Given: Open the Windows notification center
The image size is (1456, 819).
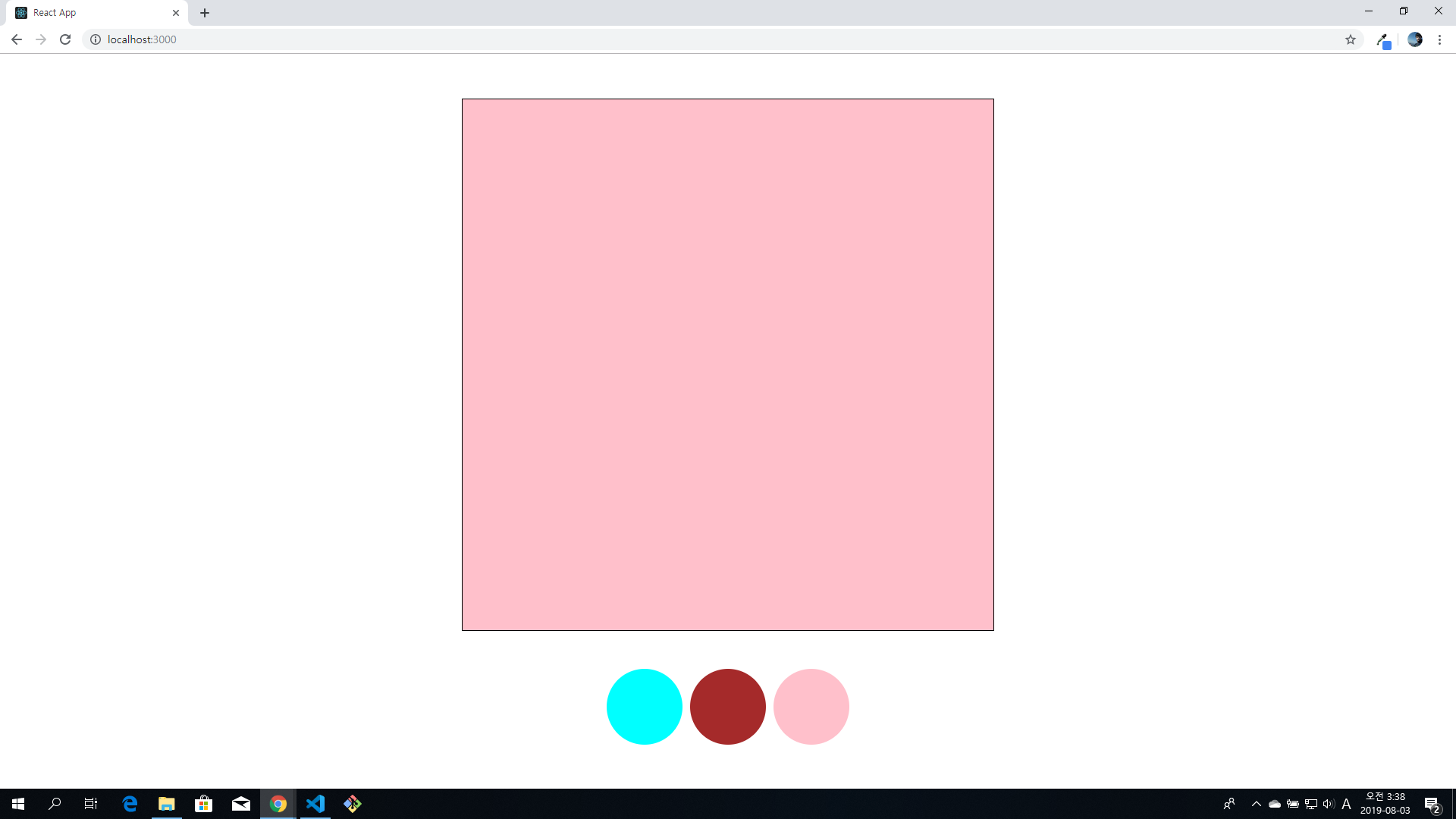Looking at the screenshot, I should [x=1432, y=804].
